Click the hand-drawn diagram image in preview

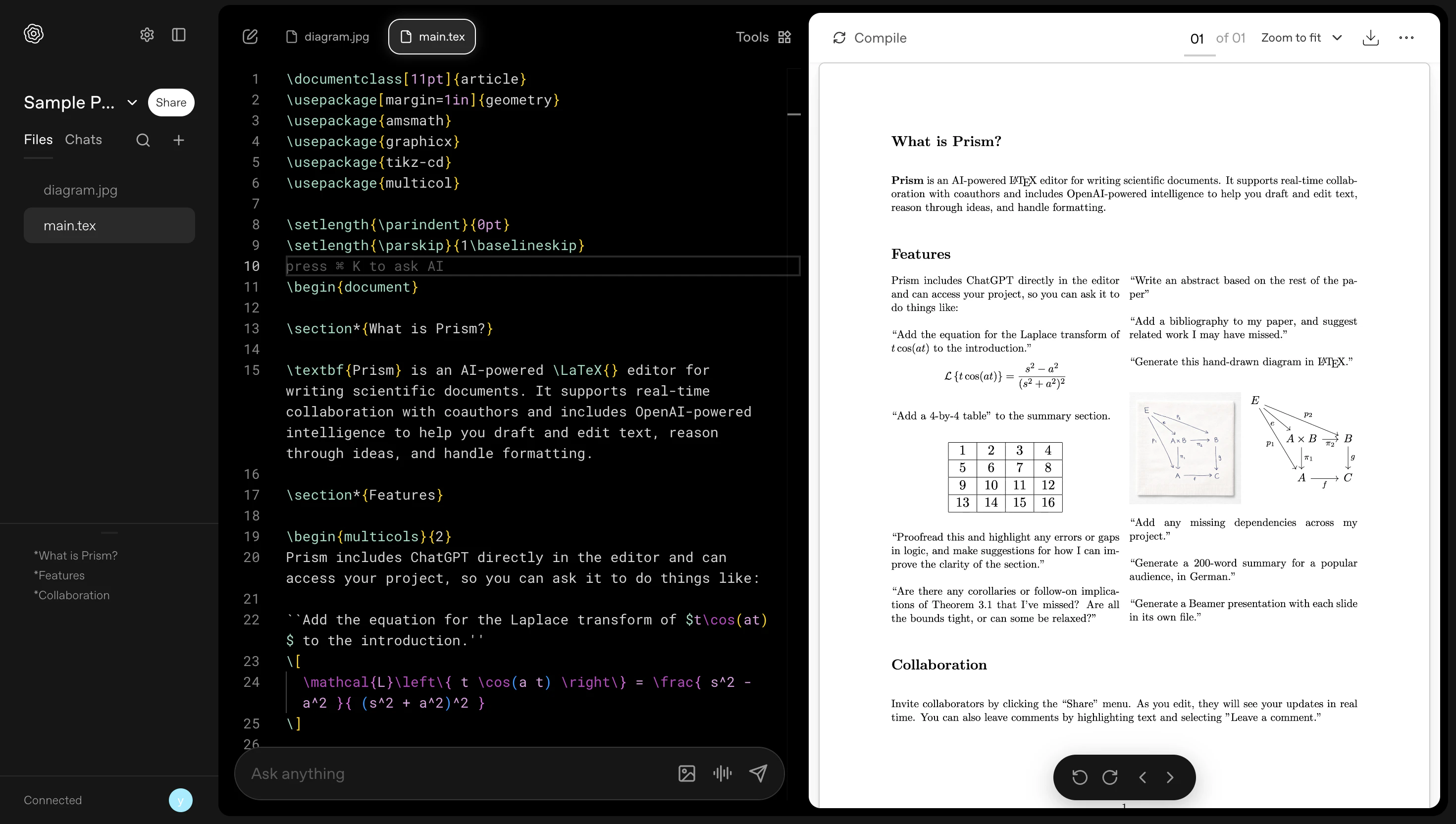click(x=1185, y=448)
